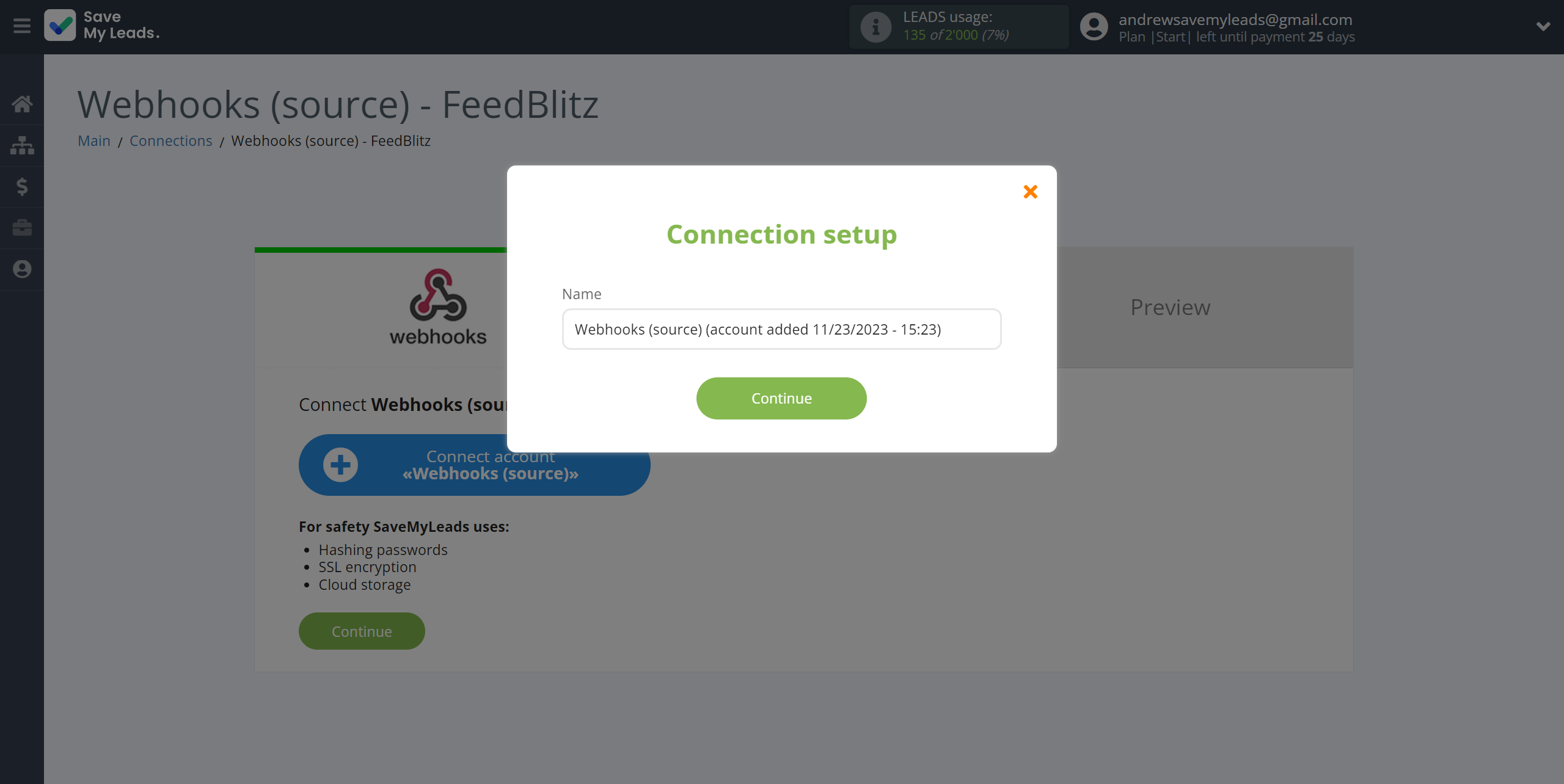This screenshot has height=784, width=1564.
Task: Close the connection setup dialog
Action: [1031, 191]
